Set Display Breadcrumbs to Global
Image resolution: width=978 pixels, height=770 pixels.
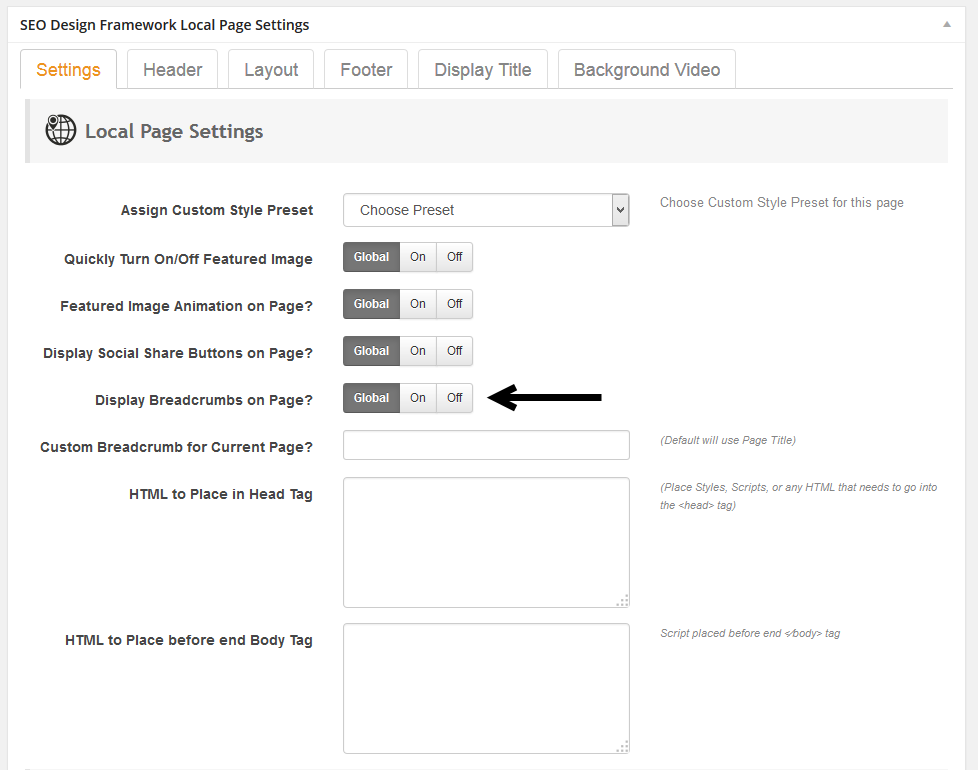point(371,398)
